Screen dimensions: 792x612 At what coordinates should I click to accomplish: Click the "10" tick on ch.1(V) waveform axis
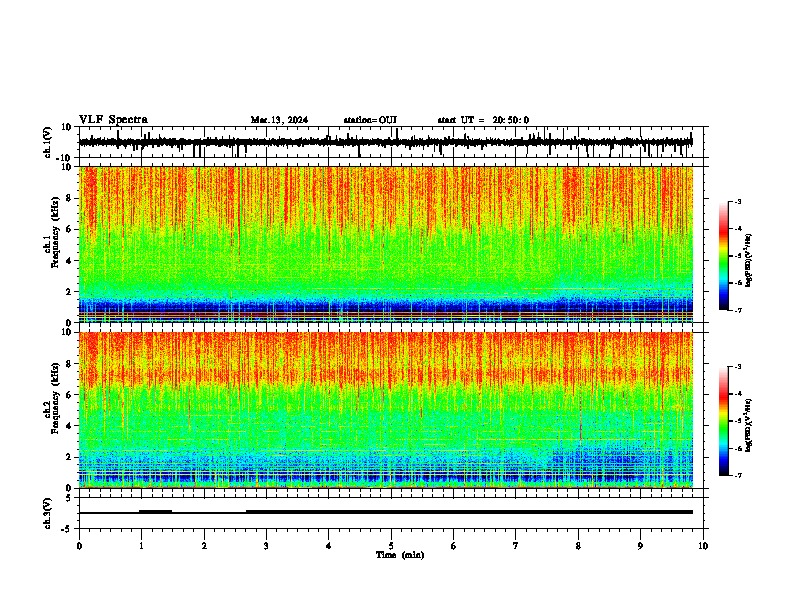(x=66, y=127)
